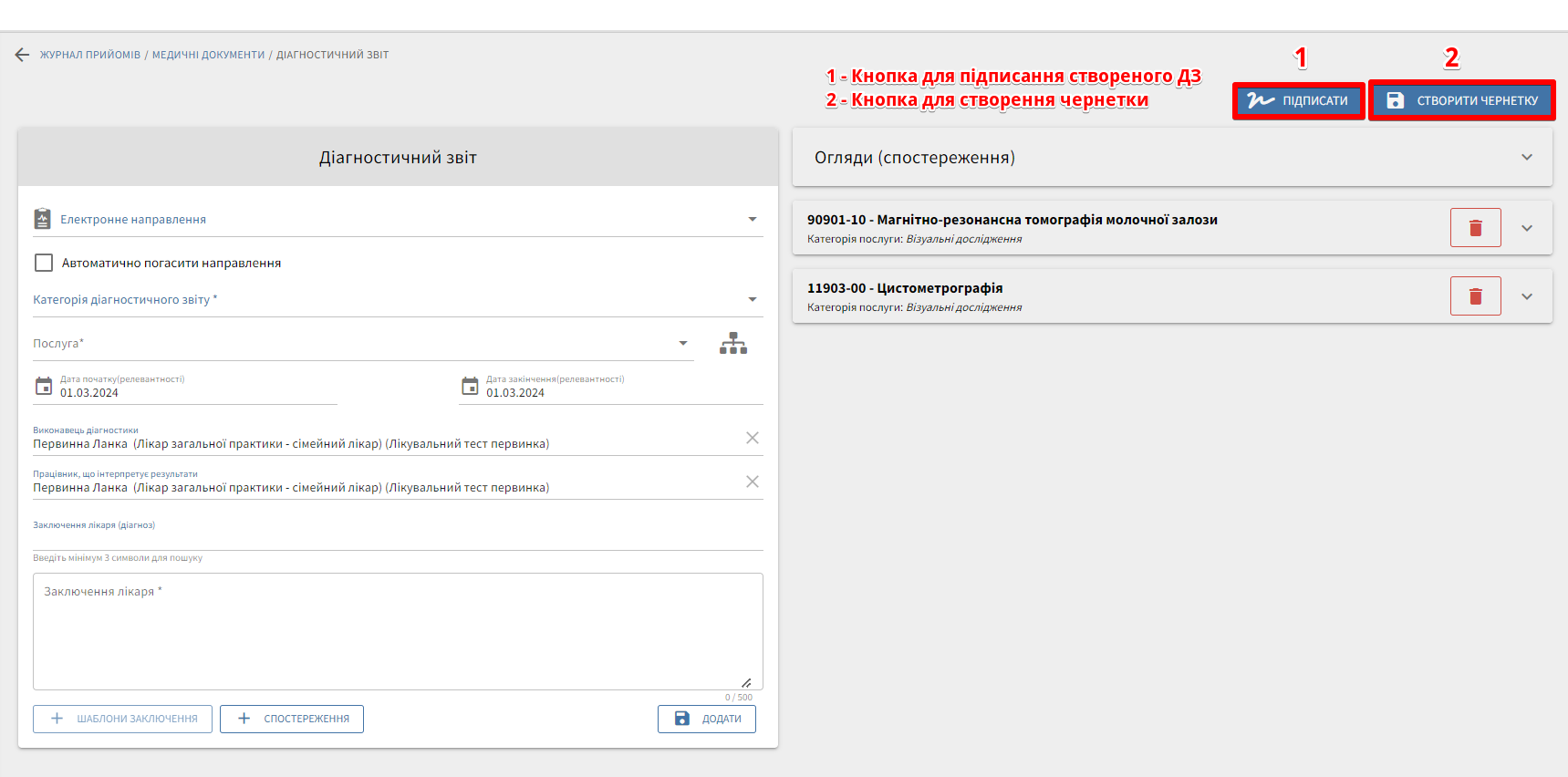1568x777 pixels.
Task: Delete the Магнітно-резонансна томографія observation
Action: coord(1475,228)
